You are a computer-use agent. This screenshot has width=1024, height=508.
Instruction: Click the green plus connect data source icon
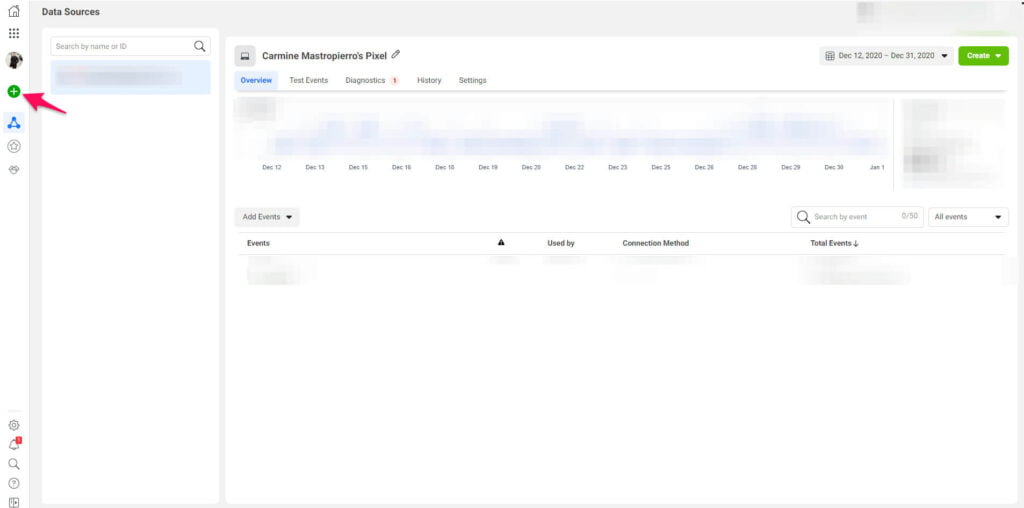coord(14,91)
